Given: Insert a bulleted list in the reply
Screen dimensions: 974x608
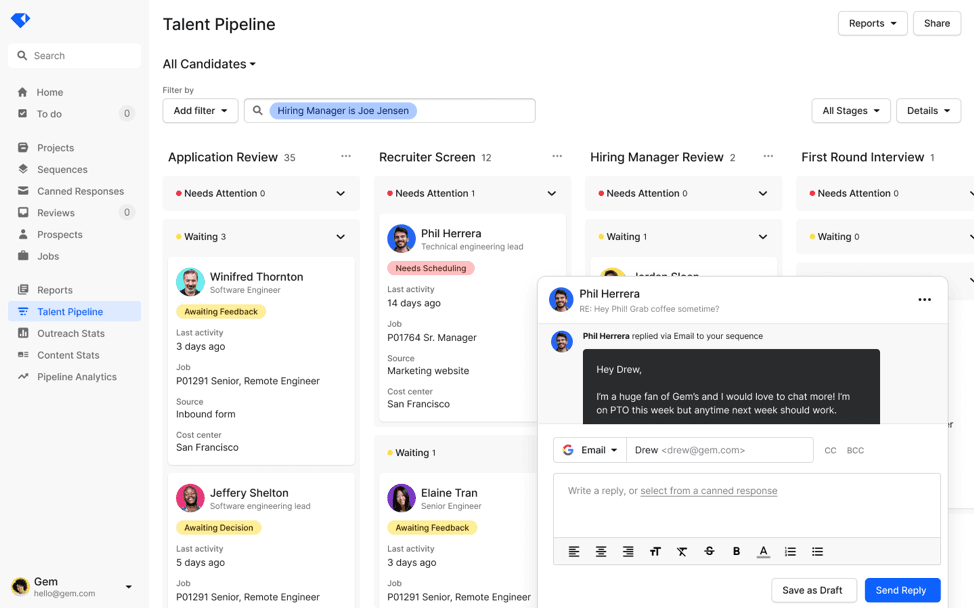Looking at the screenshot, I should [817, 551].
